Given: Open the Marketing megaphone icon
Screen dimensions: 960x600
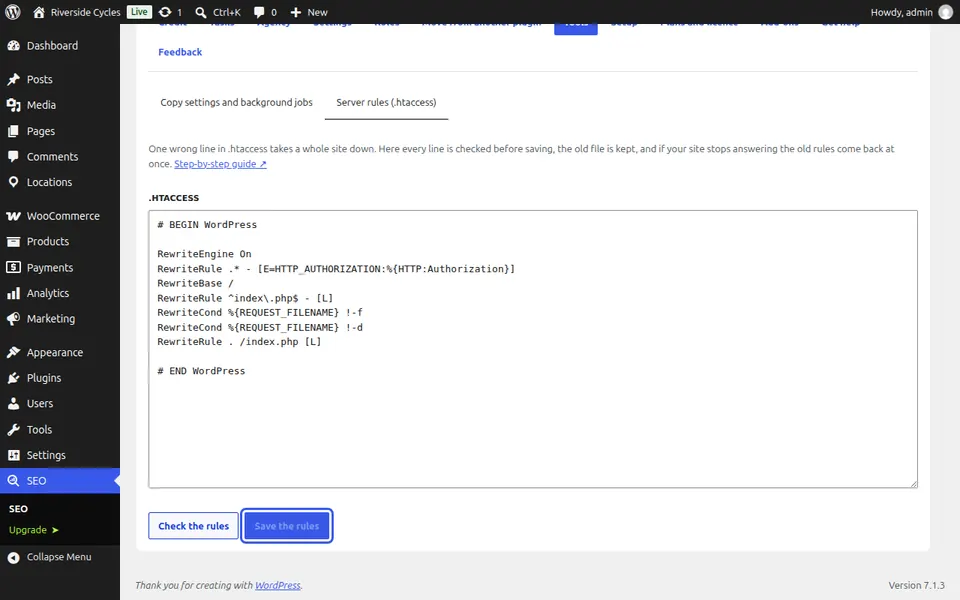Looking at the screenshot, I should (x=13, y=318).
